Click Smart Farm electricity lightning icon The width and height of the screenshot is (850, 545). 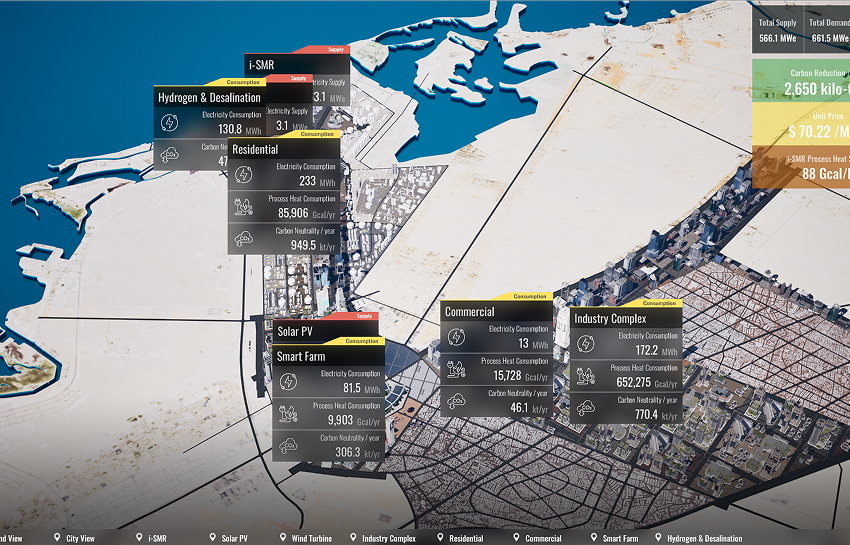(289, 381)
